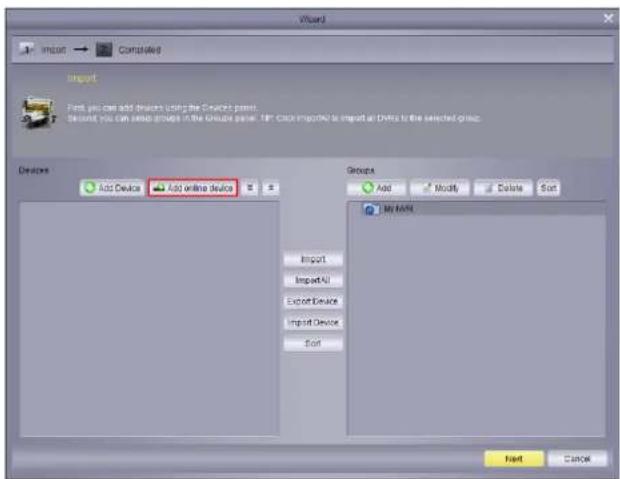The image size is (620, 479).
Task: Proceed with the yellow Next button
Action: 514,459
